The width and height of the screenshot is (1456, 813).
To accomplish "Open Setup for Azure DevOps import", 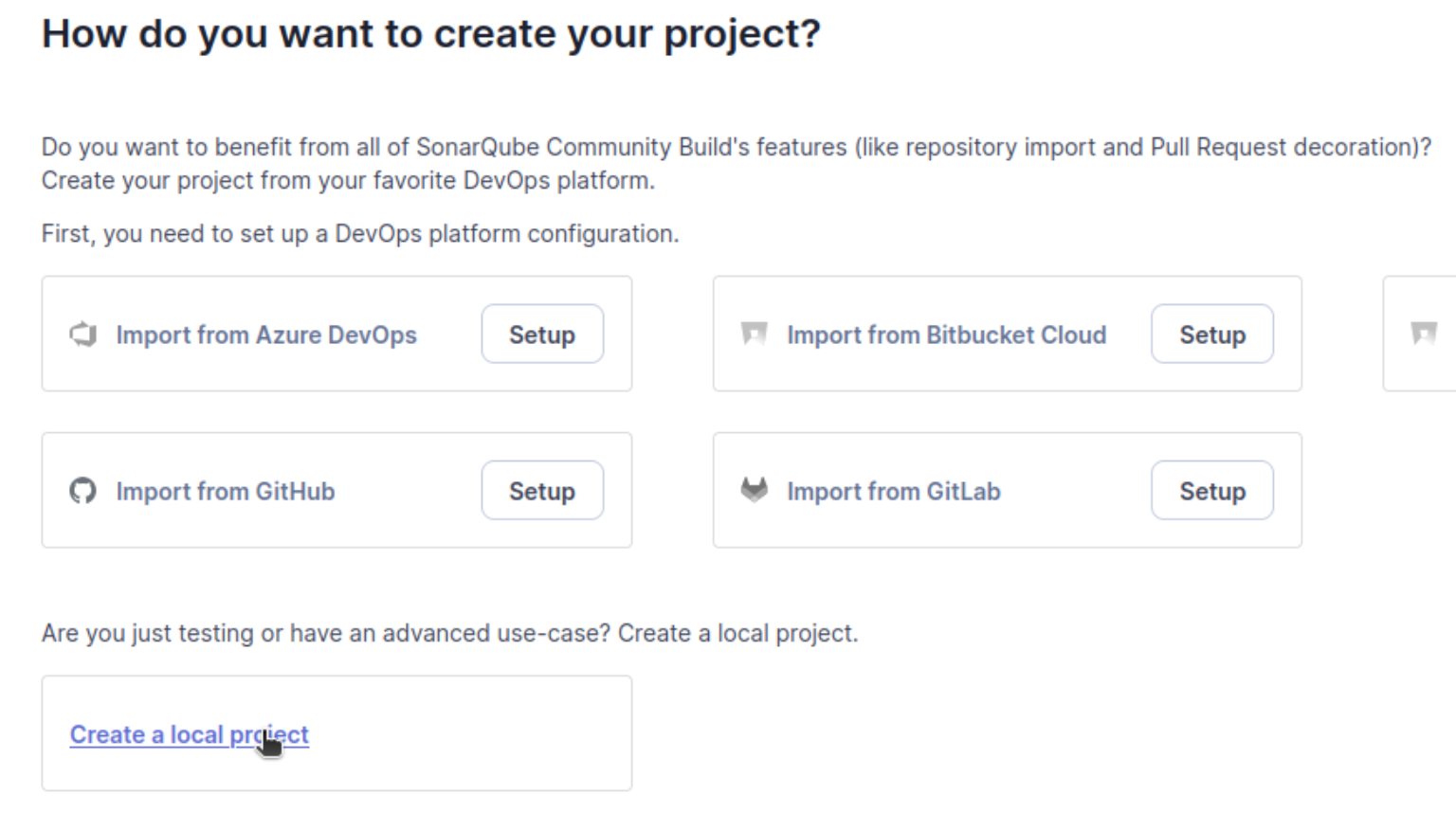I will coord(542,334).
